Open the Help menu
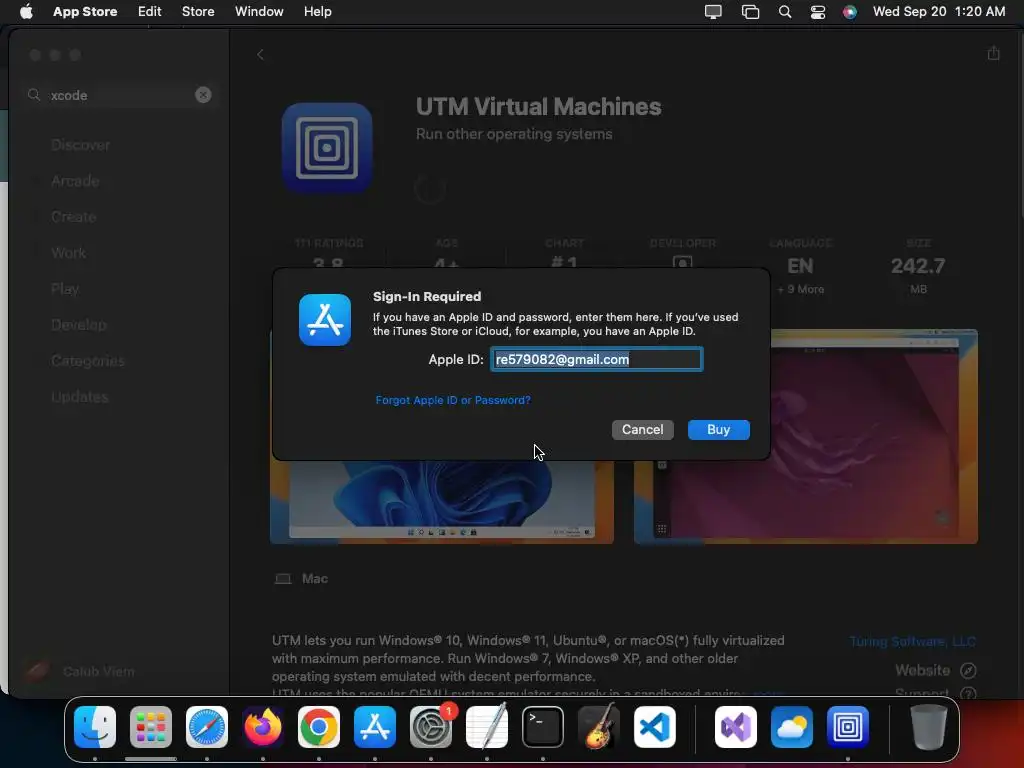The image size is (1024, 768). point(317,11)
